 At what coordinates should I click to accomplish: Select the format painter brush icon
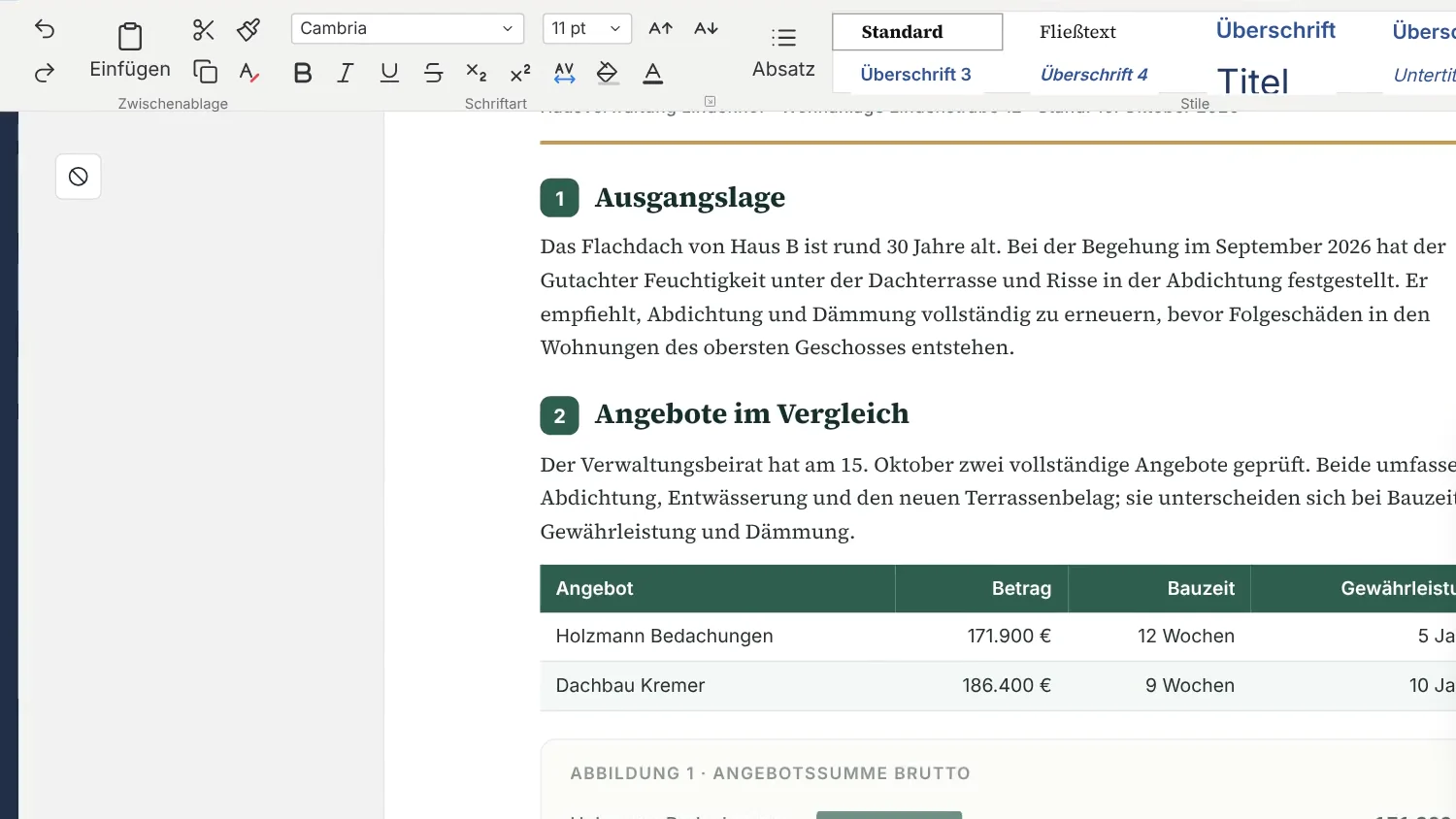[x=248, y=30]
